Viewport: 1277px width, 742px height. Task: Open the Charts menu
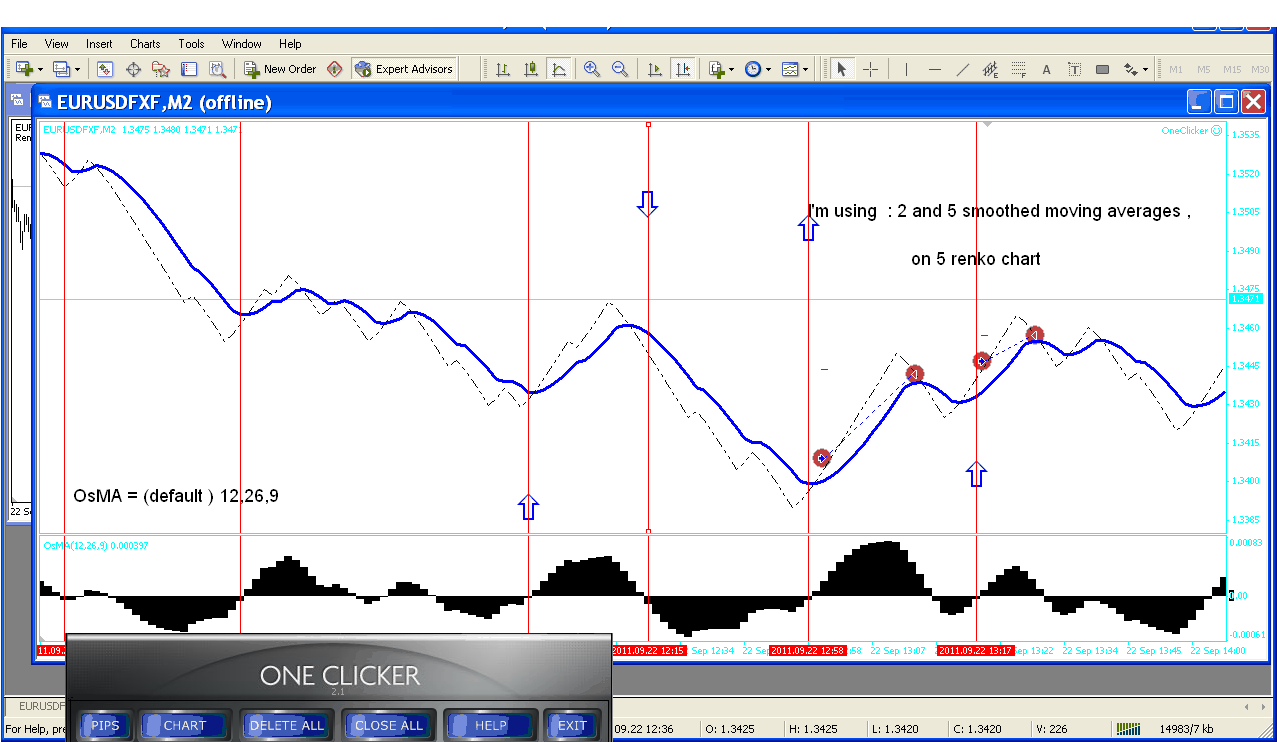145,44
